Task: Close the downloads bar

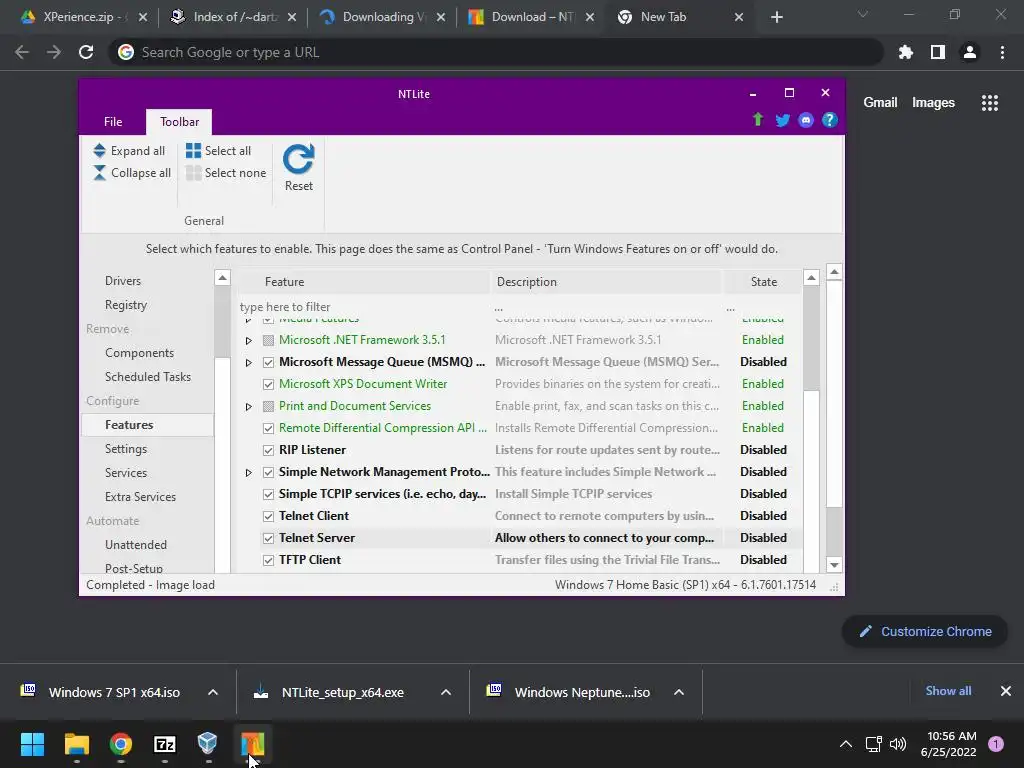Action: point(1006,691)
